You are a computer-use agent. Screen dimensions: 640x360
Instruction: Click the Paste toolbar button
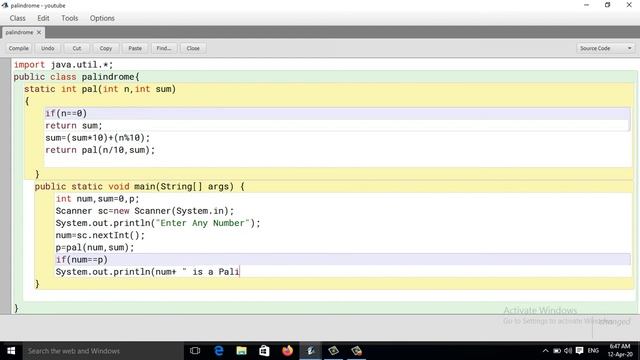point(135,48)
